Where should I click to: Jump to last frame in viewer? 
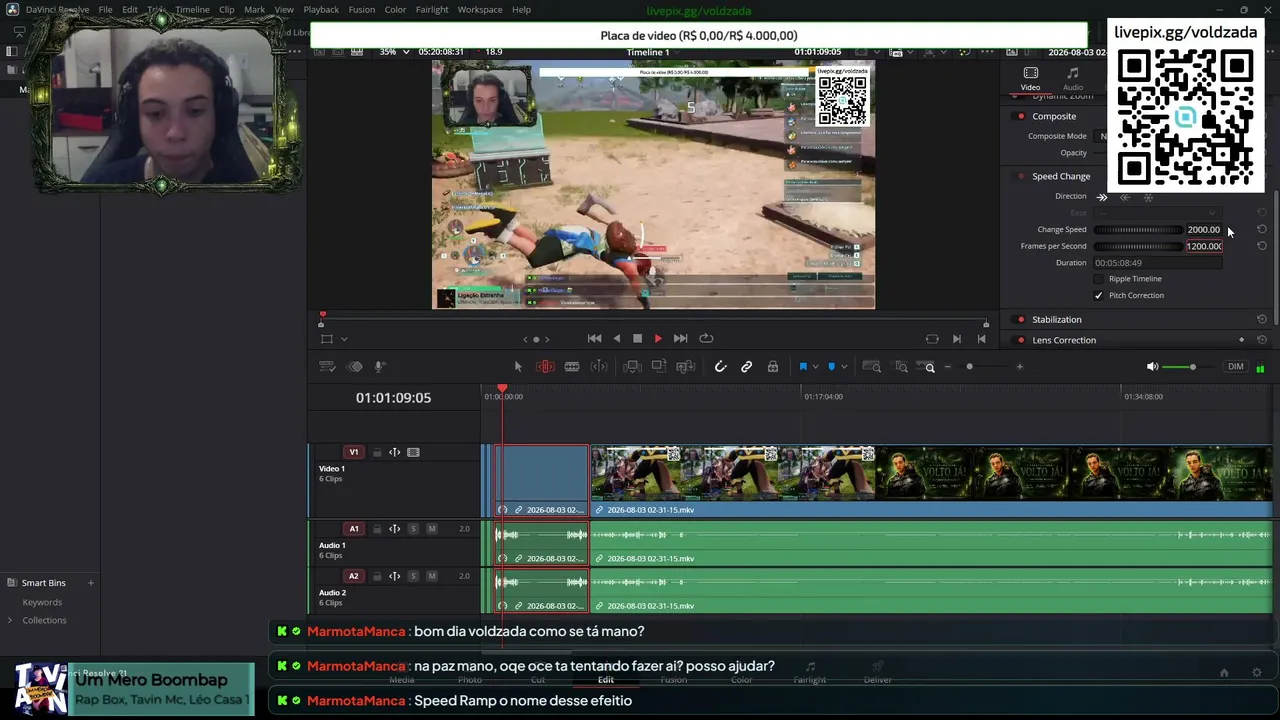pos(680,339)
